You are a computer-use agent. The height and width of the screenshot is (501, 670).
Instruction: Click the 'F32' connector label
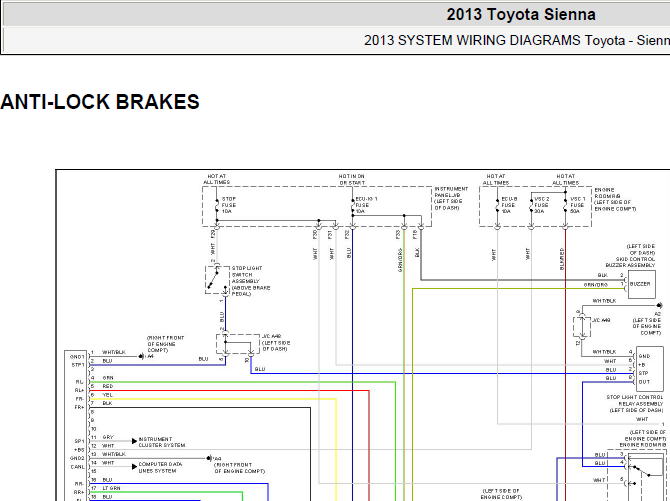[x=347, y=234]
